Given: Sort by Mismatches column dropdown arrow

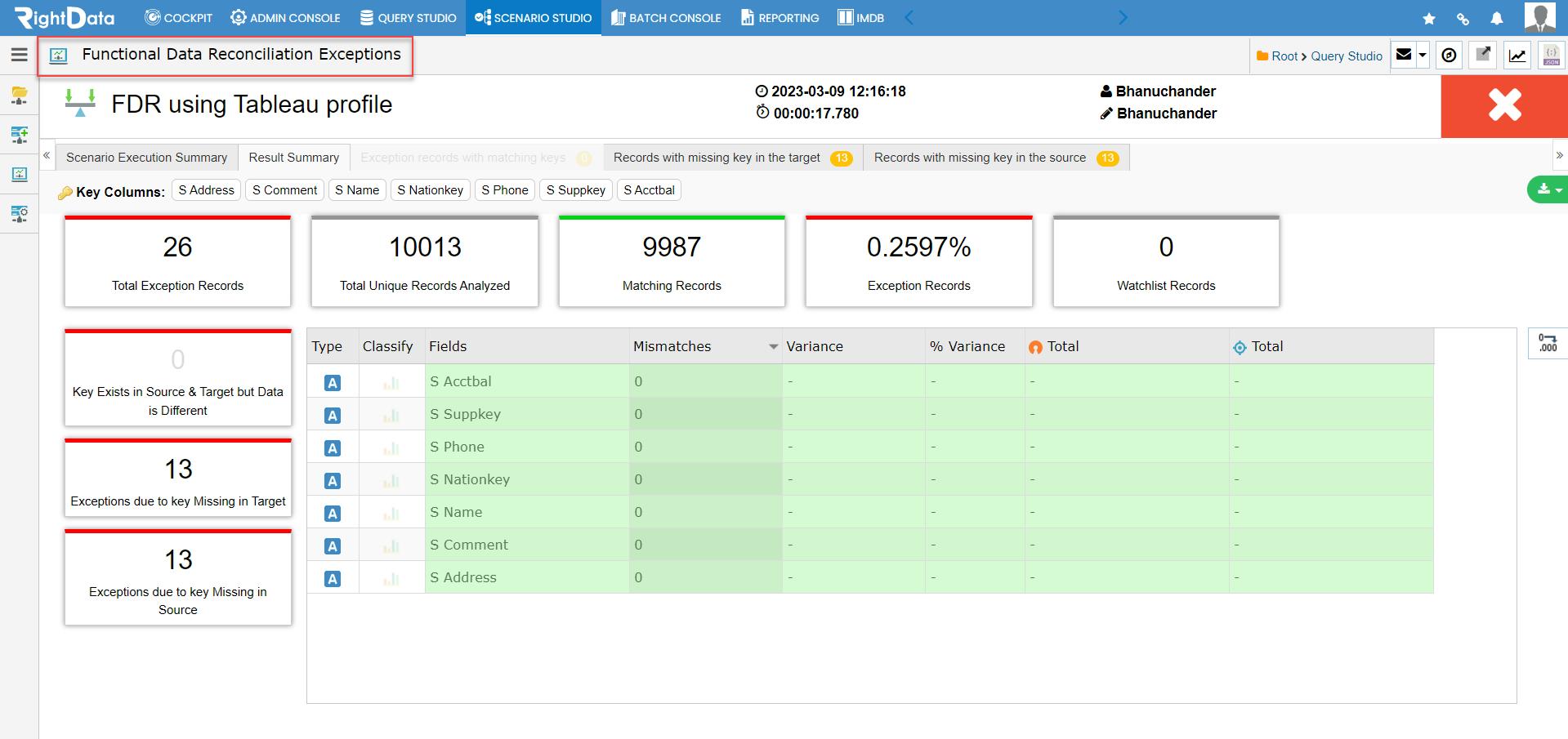Looking at the screenshot, I should click(773, 347).
